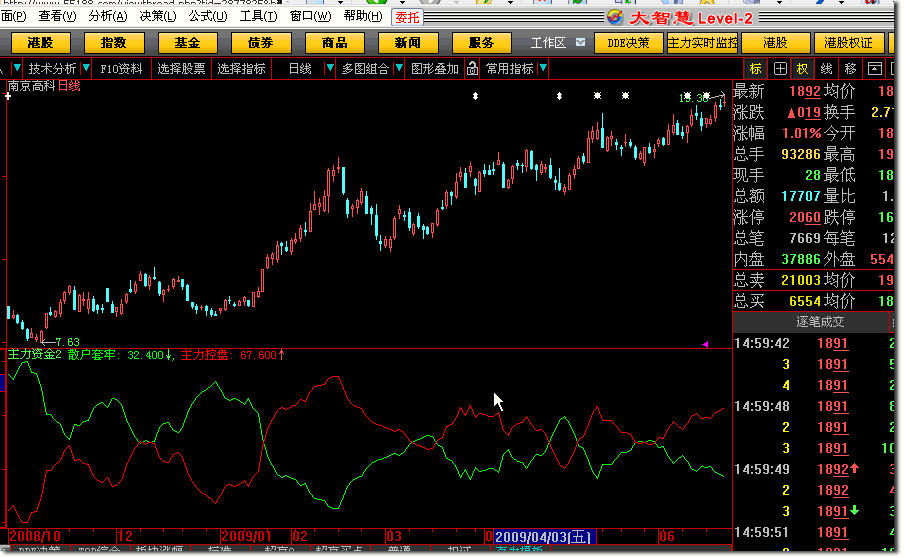
Task: Click the yellow 债券 button
Action: 261,43
